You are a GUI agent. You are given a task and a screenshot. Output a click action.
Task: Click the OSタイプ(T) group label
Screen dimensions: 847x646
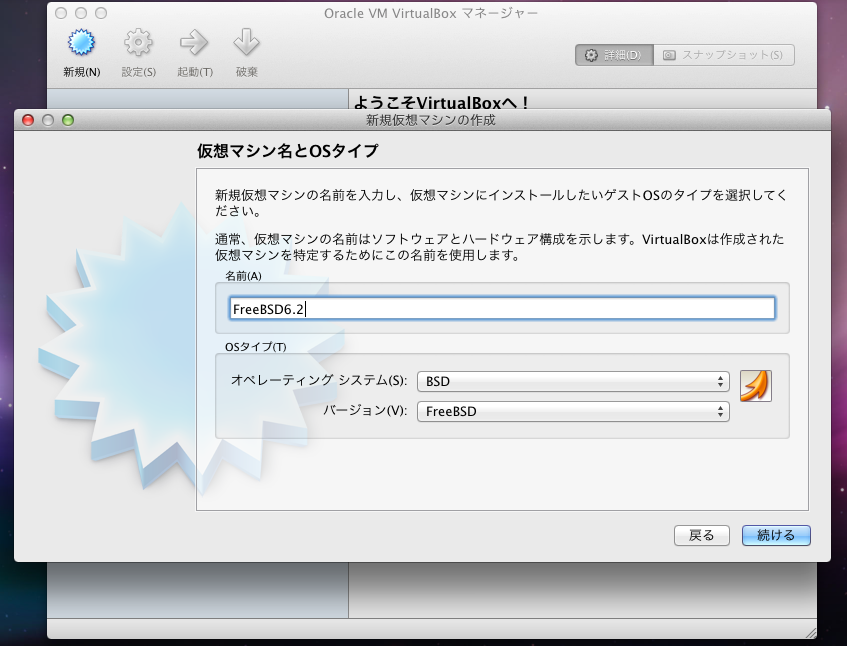pyautogui.click(x=256, y=347)
